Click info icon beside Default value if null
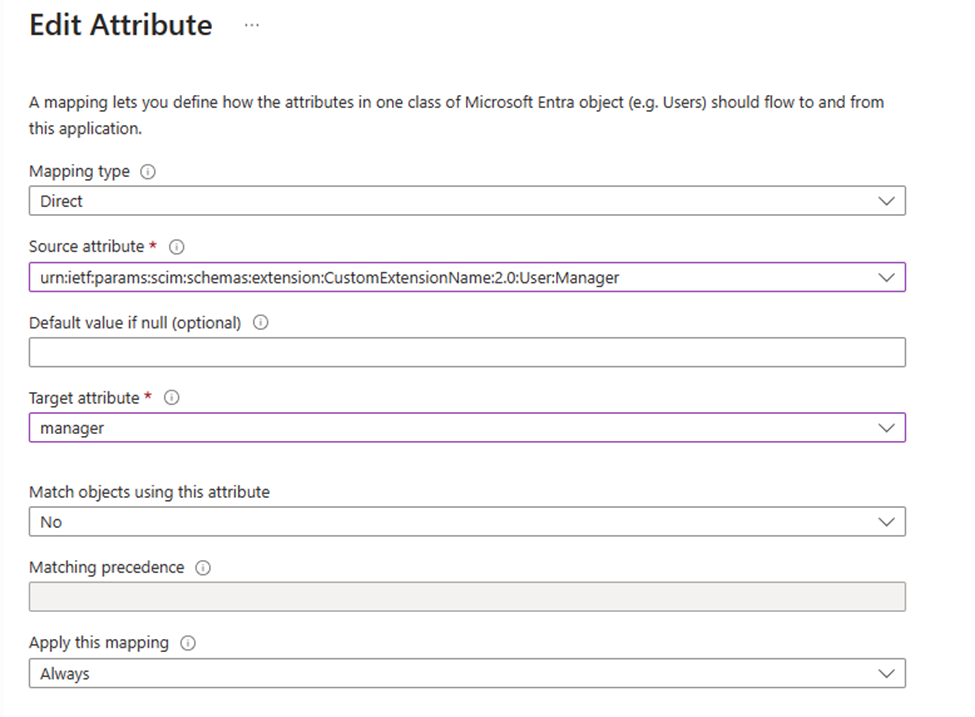 (261, 323)
